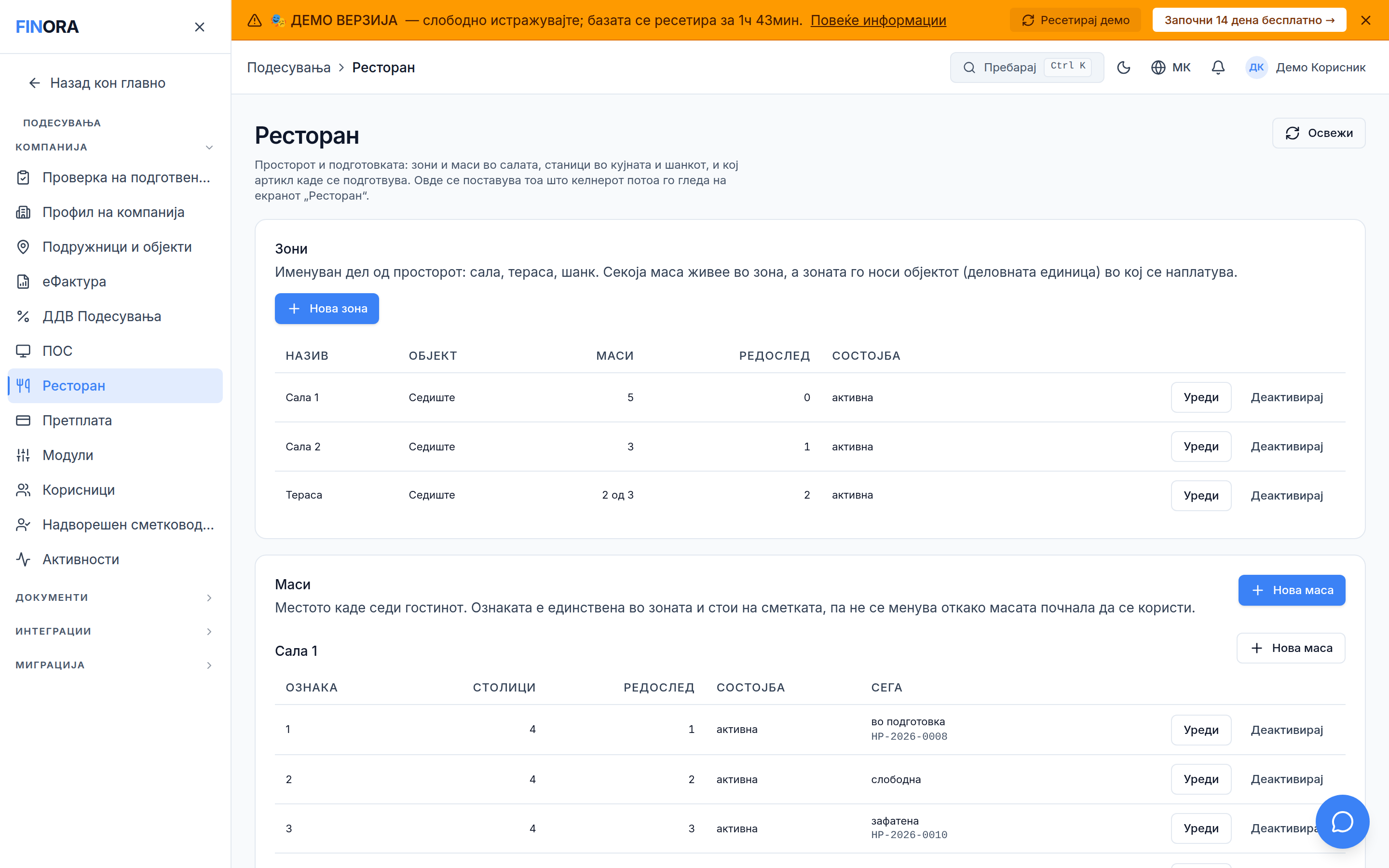Click the 2 од 3 tables value
Screen dimensions: 1389x868
click(618, 495)
